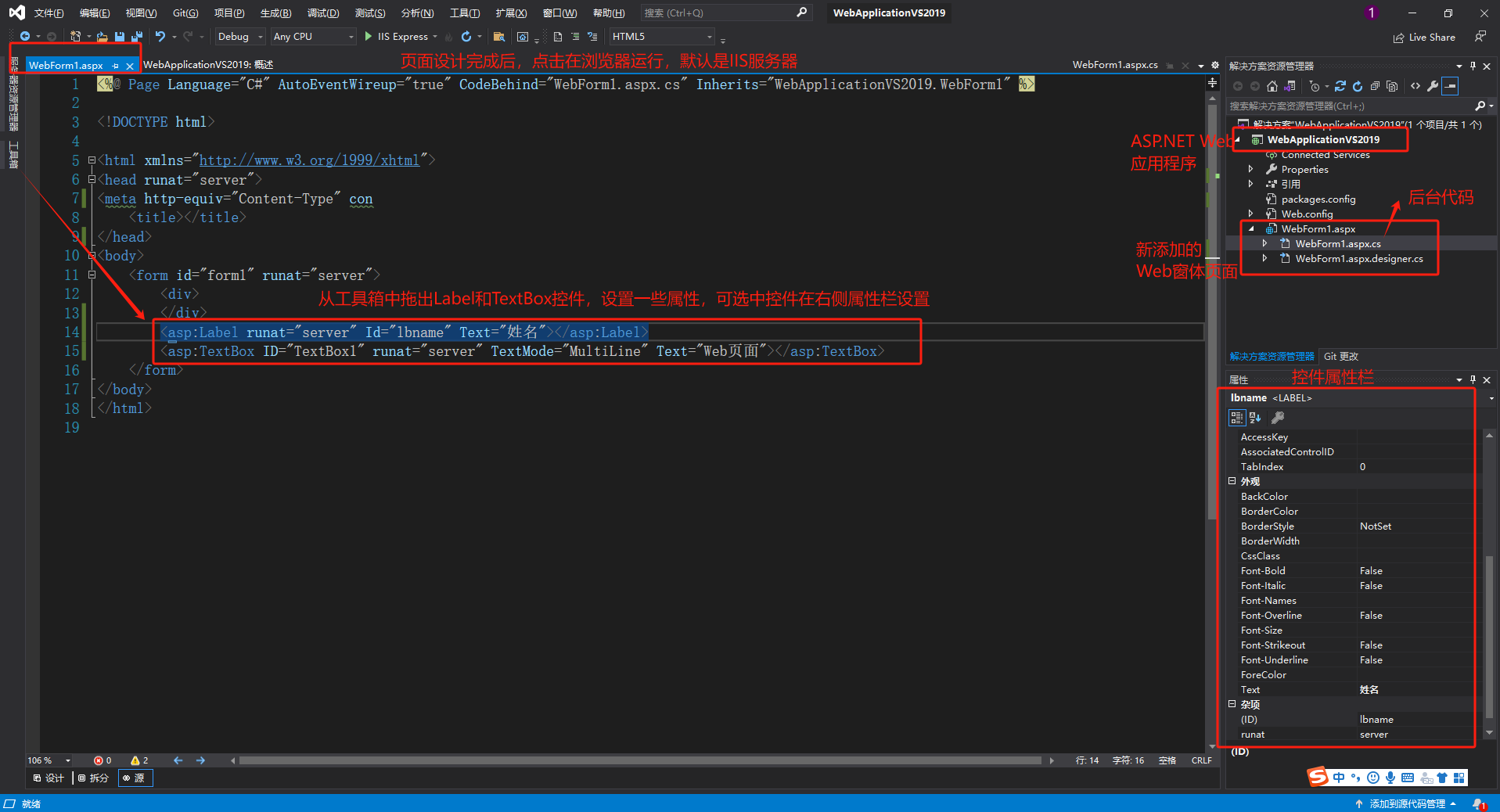Switch to WebApplicationVS2019: 概述 tab
Screen dimensions: 1500x812
(x=208, y=65)
